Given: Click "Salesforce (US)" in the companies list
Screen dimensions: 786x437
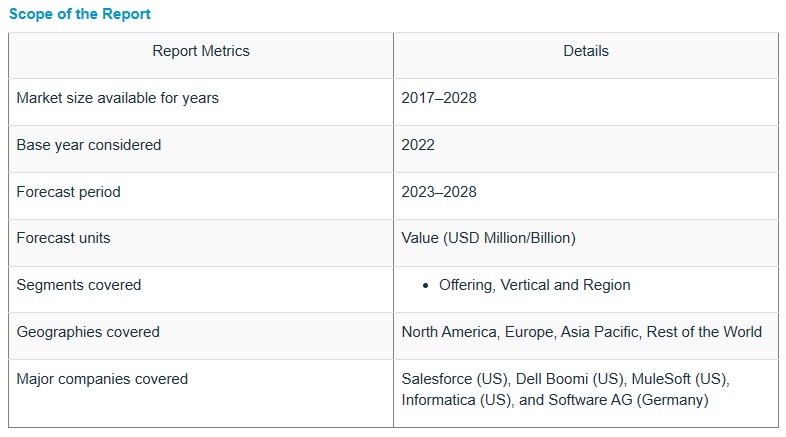Looking at the screenshot, I should pyautogui.click(x=453, y=379).
